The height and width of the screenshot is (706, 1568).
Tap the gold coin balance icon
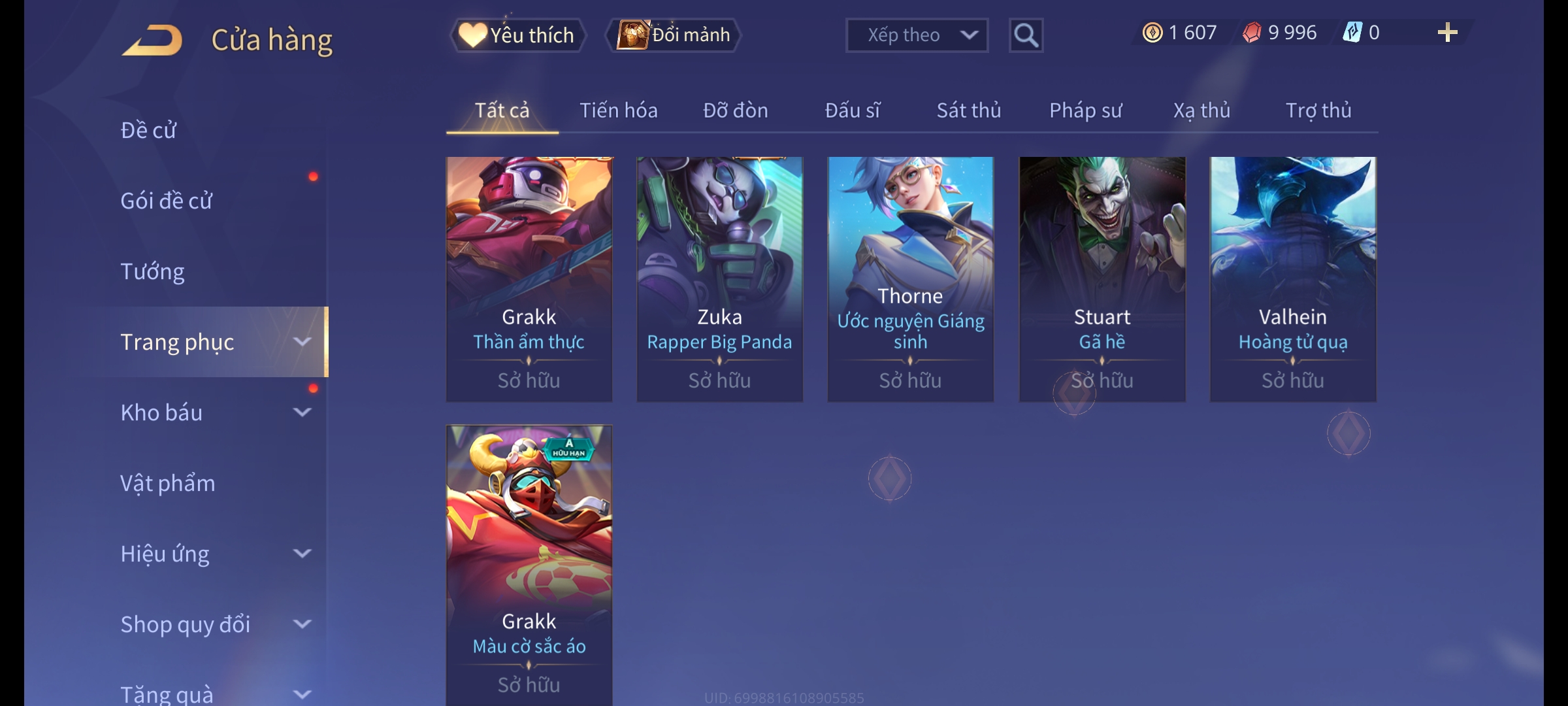[1152, 33]
